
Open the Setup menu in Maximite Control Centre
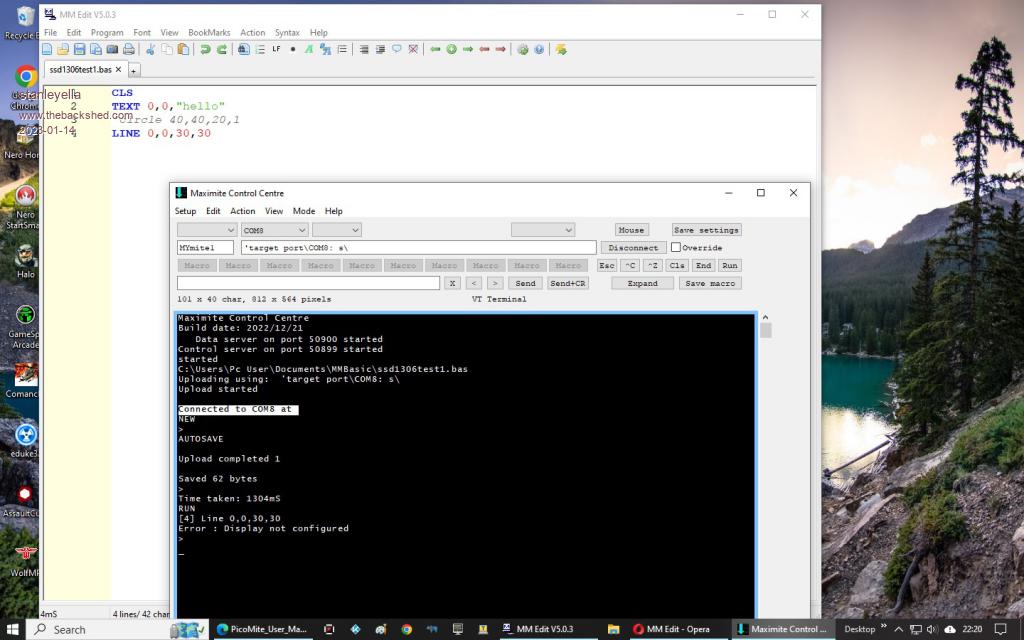click(x=186, y=211)
